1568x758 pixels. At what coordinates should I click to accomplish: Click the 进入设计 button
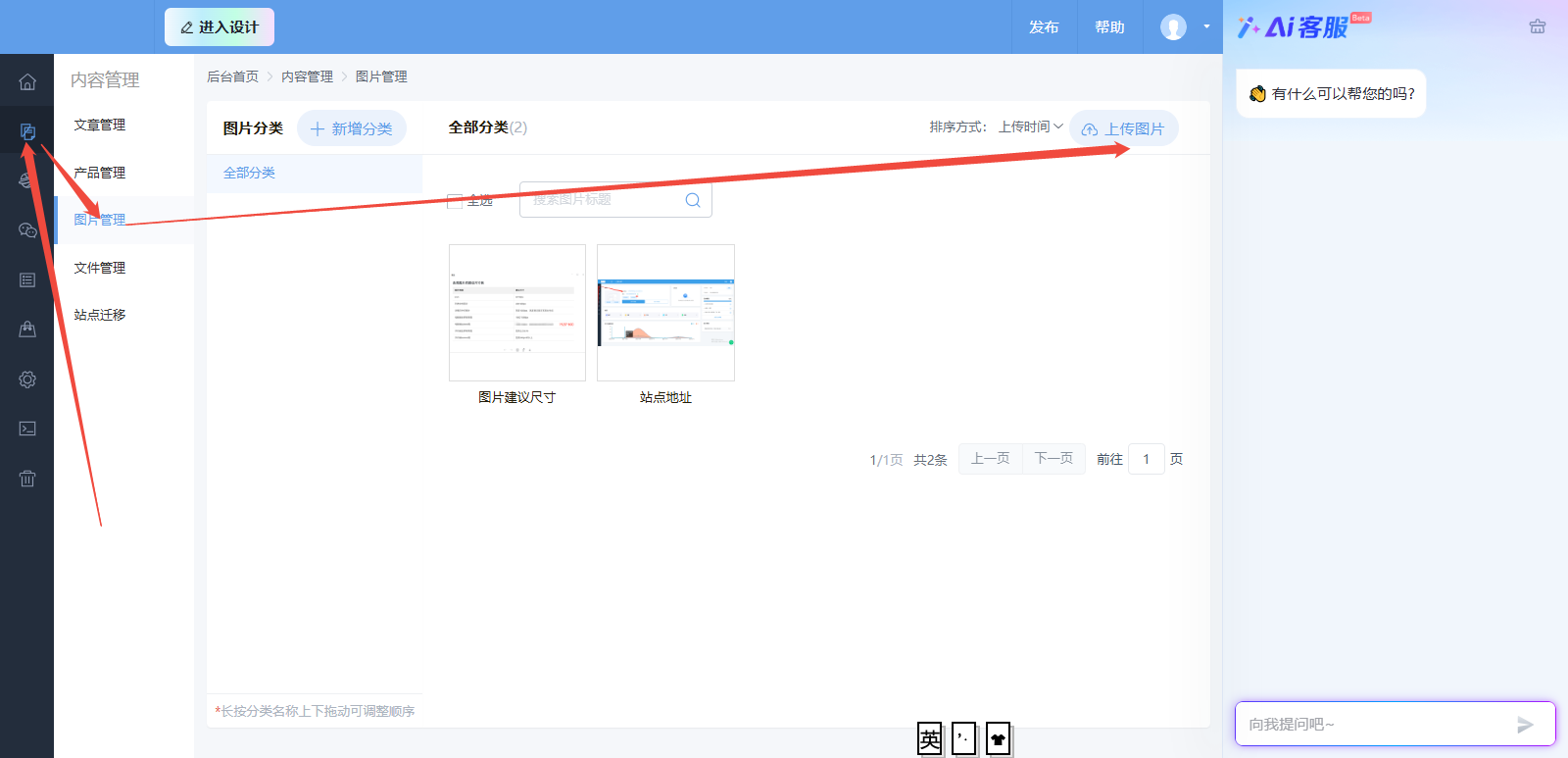220,27
